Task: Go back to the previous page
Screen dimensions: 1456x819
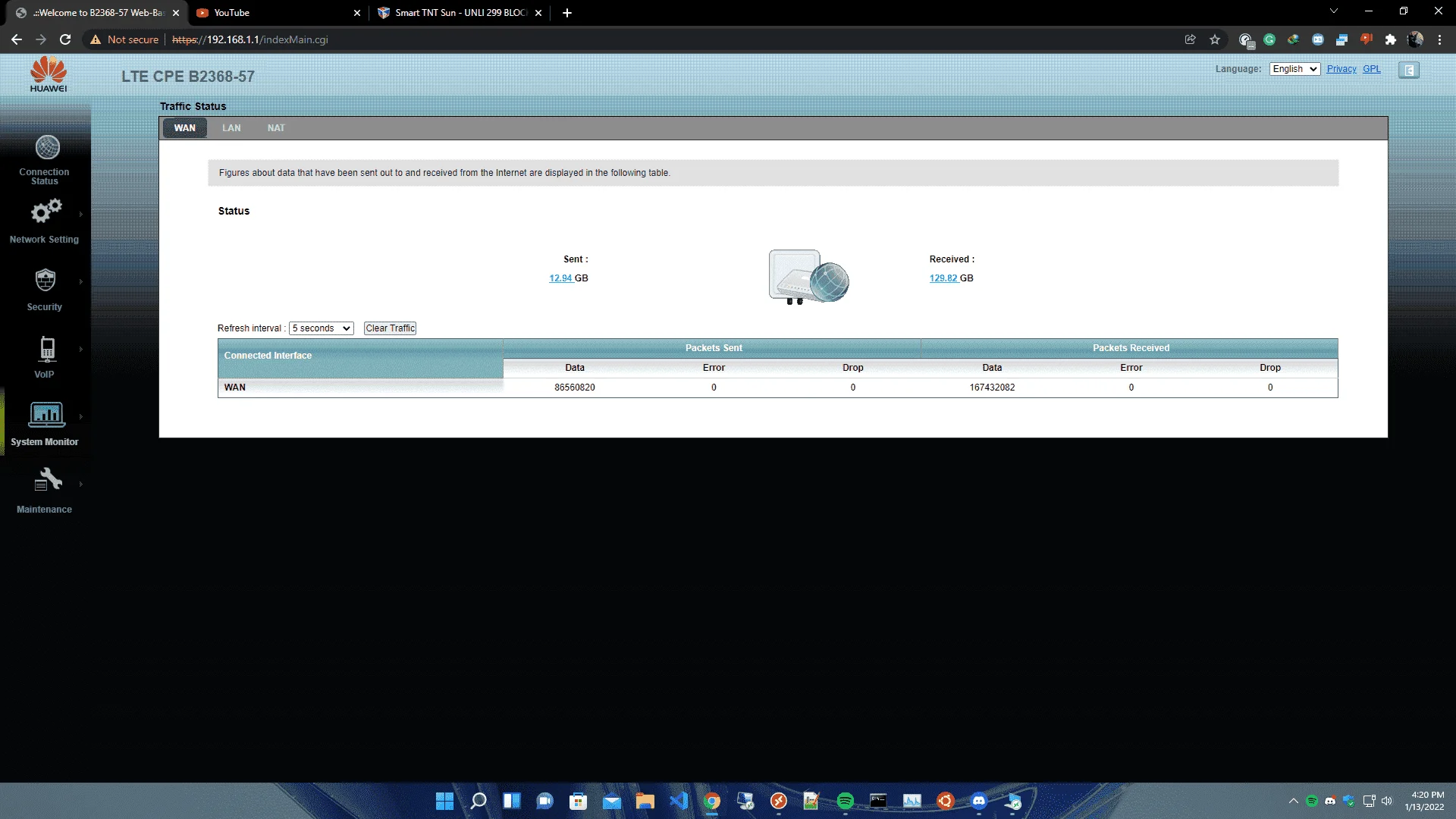Action: [17, 39]
